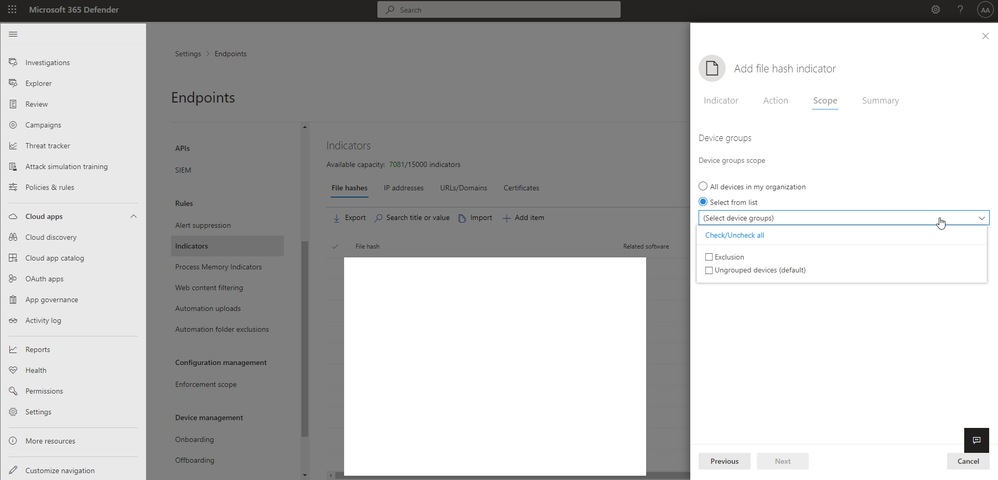Open the help question mark icon

point(960,10)
